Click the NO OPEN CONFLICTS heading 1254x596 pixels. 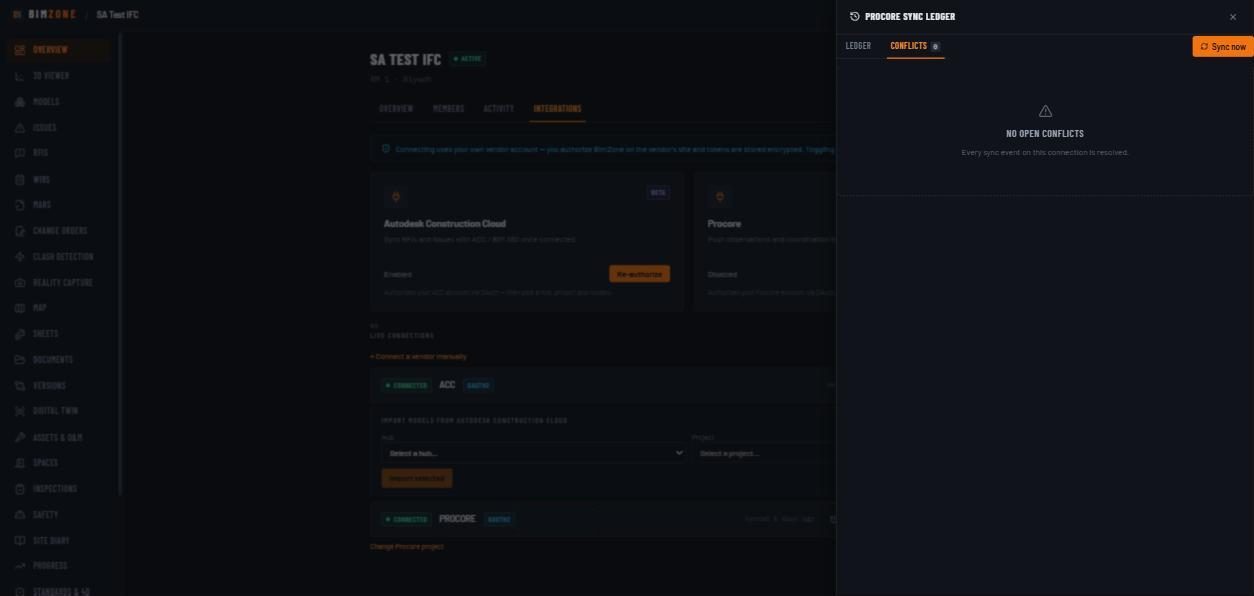click(x=1045, y=134)
